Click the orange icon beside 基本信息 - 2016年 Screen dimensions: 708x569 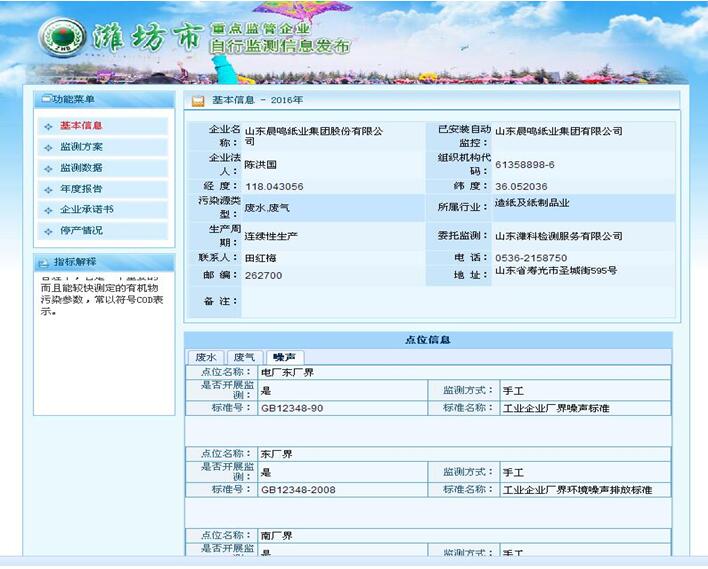click(198, 100)
